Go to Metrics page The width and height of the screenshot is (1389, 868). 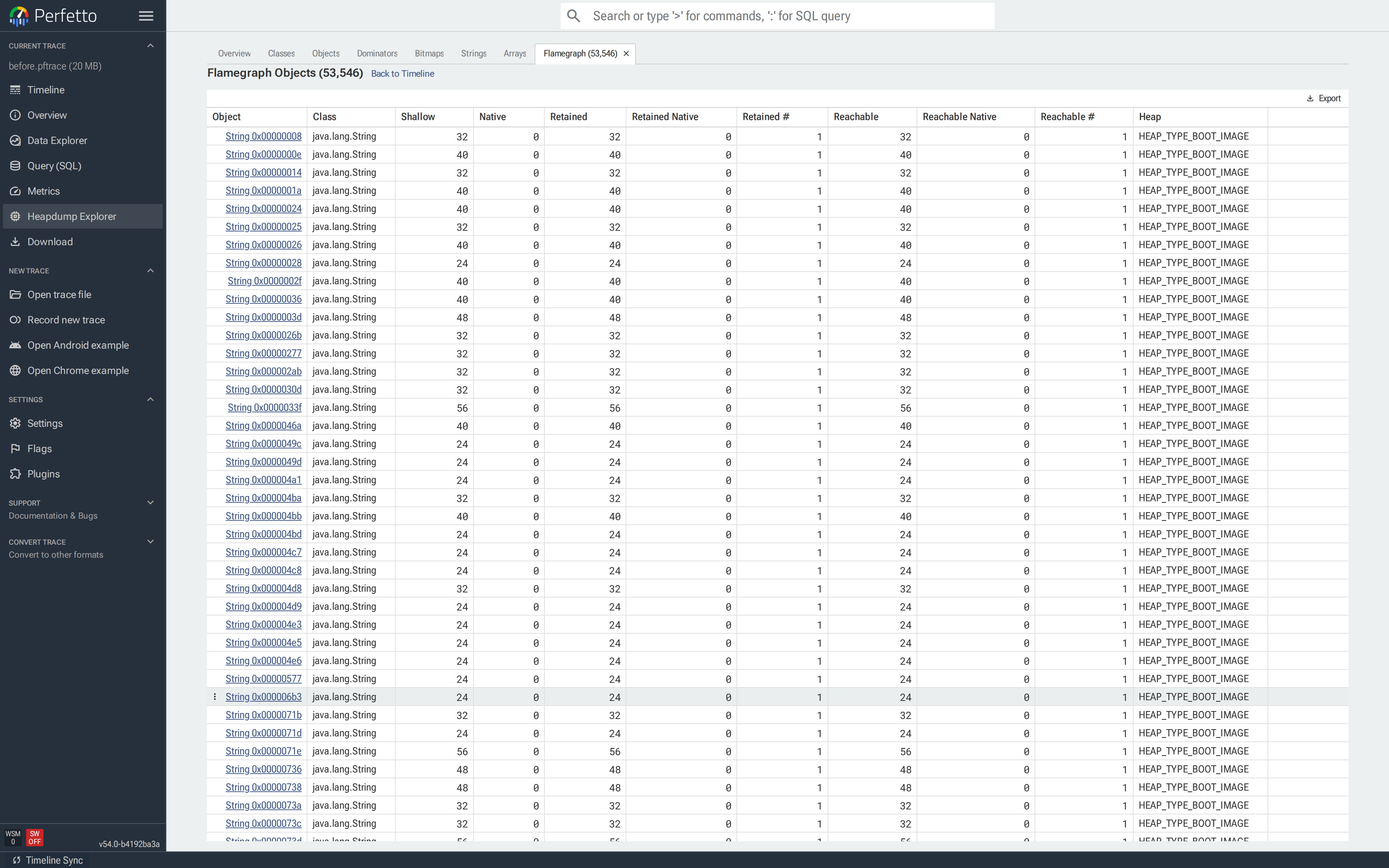(x=43, y=191)
